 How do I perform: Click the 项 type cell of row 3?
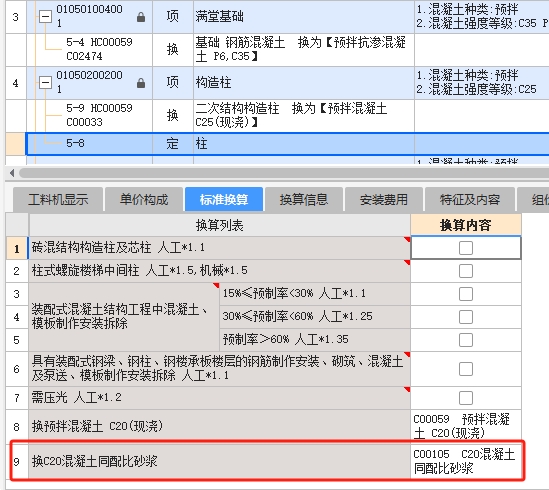point(173,16)
